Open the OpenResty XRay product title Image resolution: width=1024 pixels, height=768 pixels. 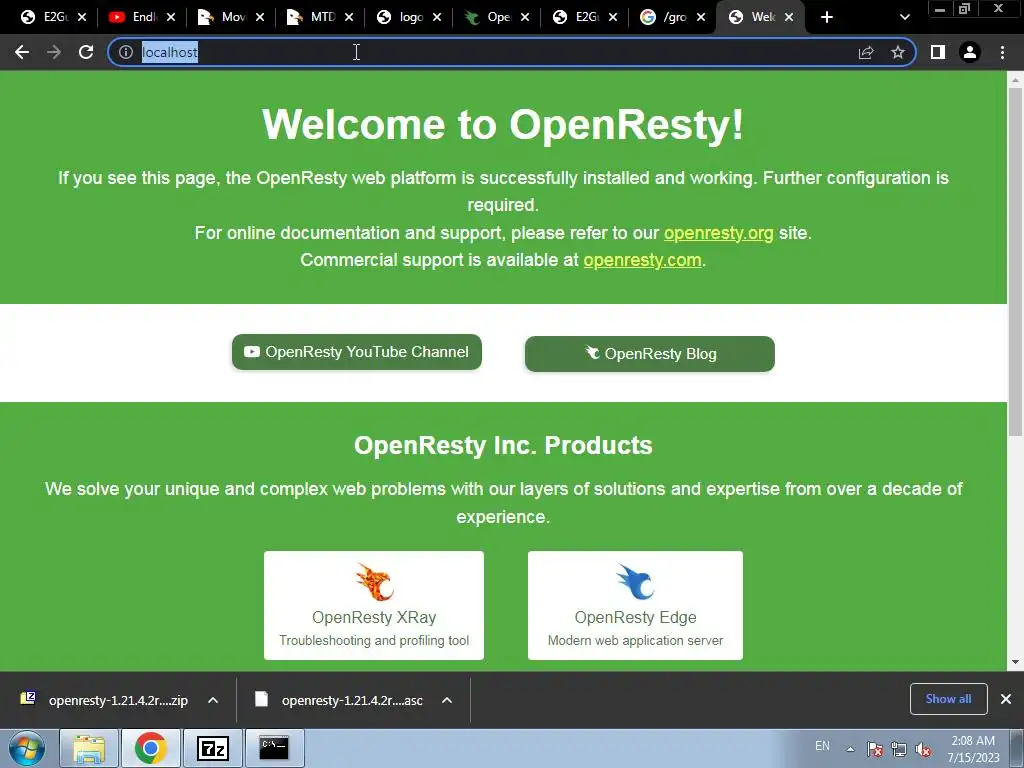click(374, 617)
